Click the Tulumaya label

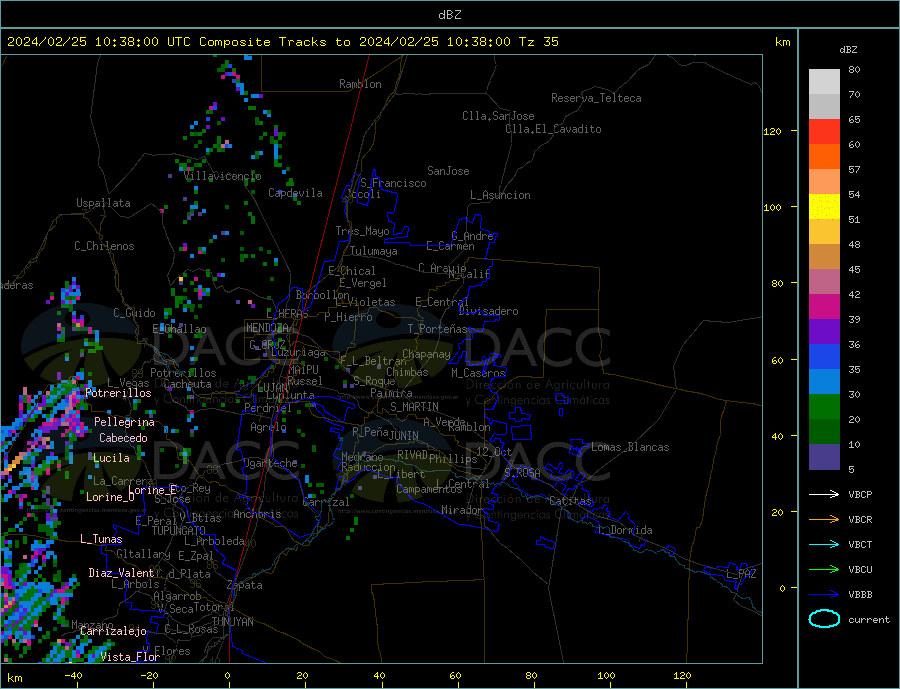pyautogui.click(x=374, y=251)
